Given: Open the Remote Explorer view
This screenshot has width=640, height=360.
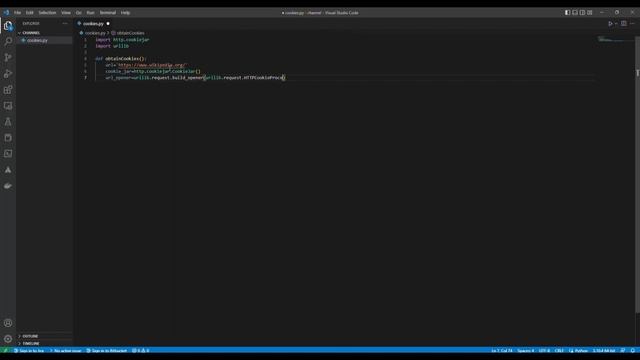Looking at the screenshot, I should point(8,106).
